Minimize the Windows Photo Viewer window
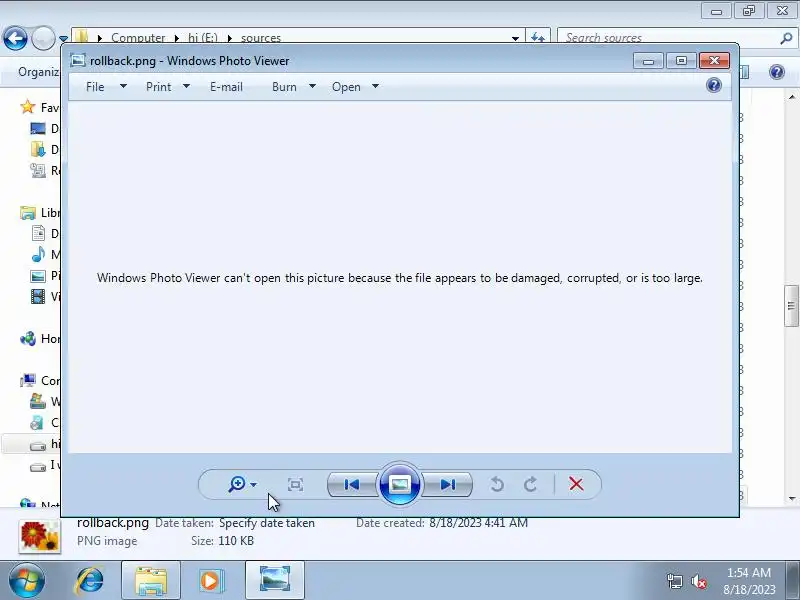Image resolution: width=800 pixels, height=600 pixels. pos(648,61)
